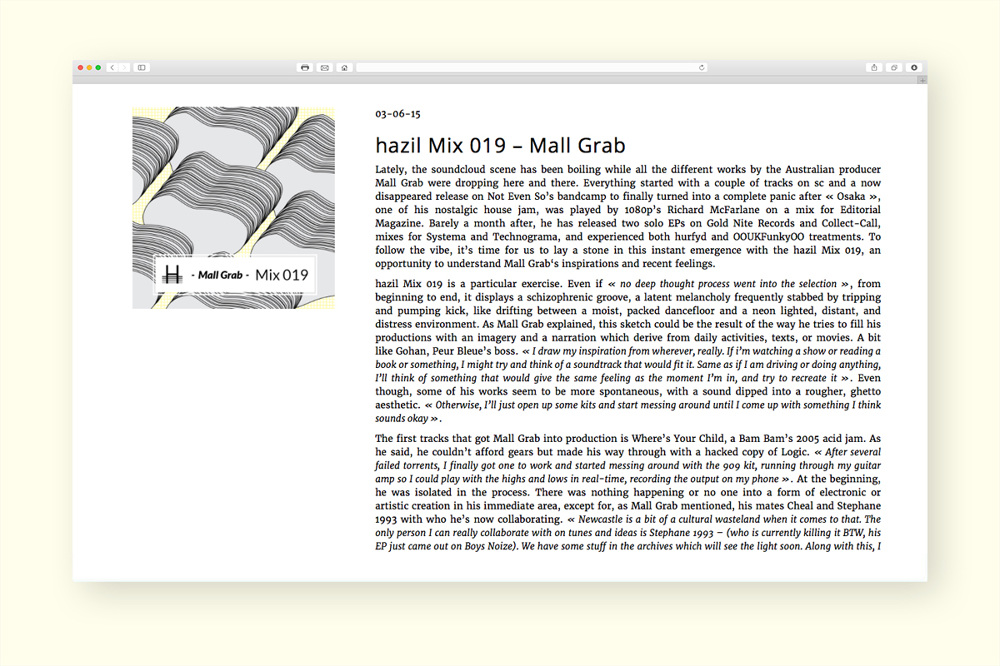
Task: Click the article title hazil Mix 019
Action: (x=500, y=145)
